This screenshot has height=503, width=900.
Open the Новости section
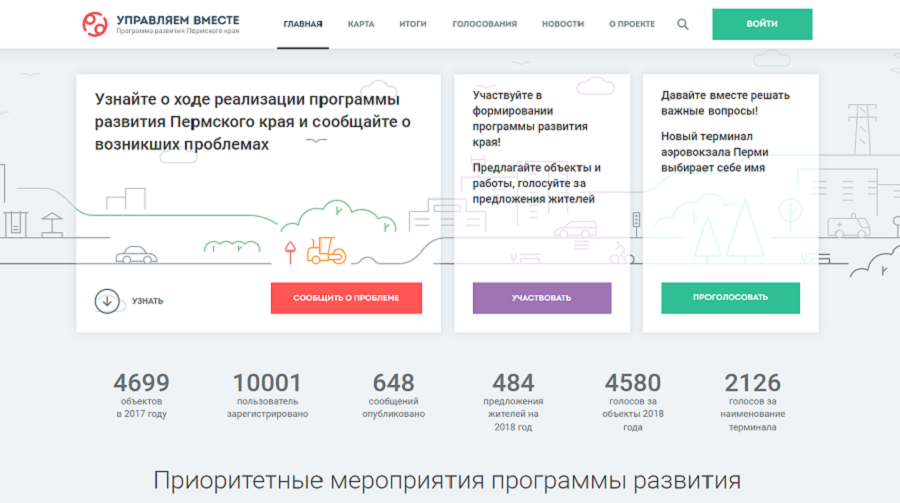click(562, 24)
